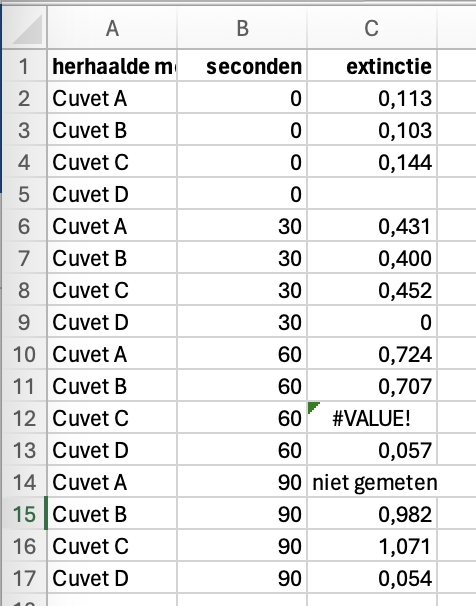Select column B header
Image resolution: width=476 pixels, height=606 pixels.
[242, 28]
